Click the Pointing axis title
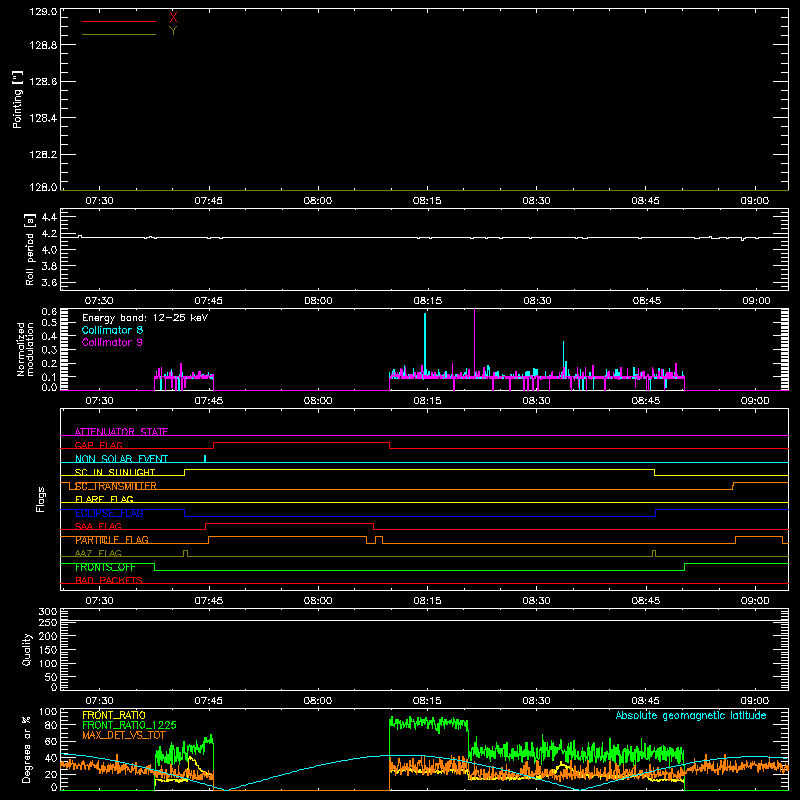This screenshot has height=800, width=800. 17,99
